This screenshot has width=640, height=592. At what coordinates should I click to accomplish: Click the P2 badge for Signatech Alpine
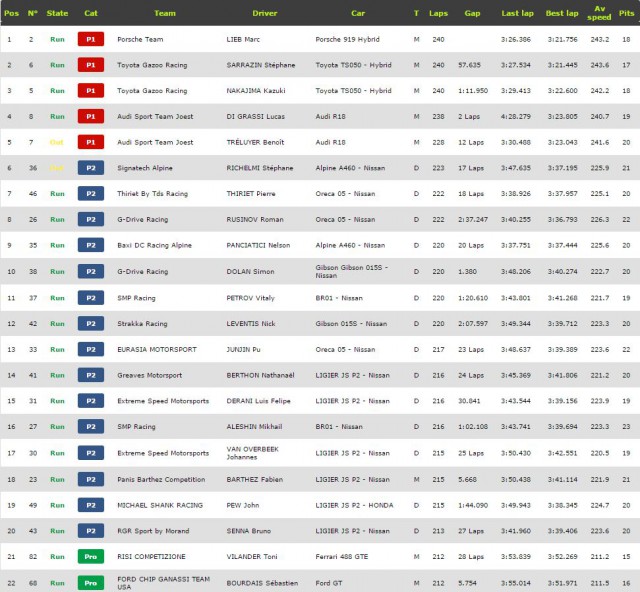91,168
